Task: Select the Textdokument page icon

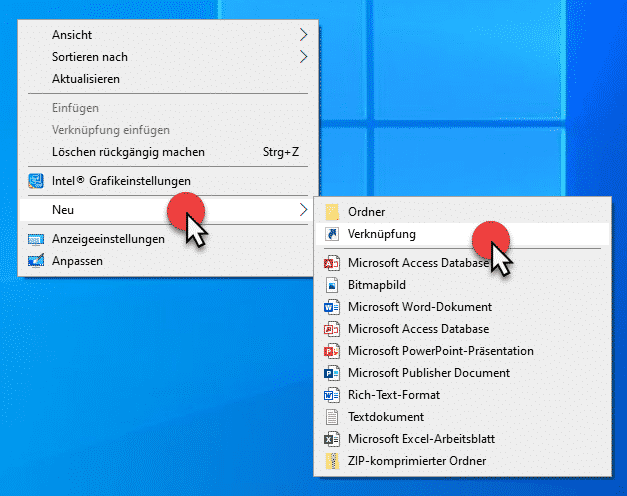Action: click(x=332, y=417)
